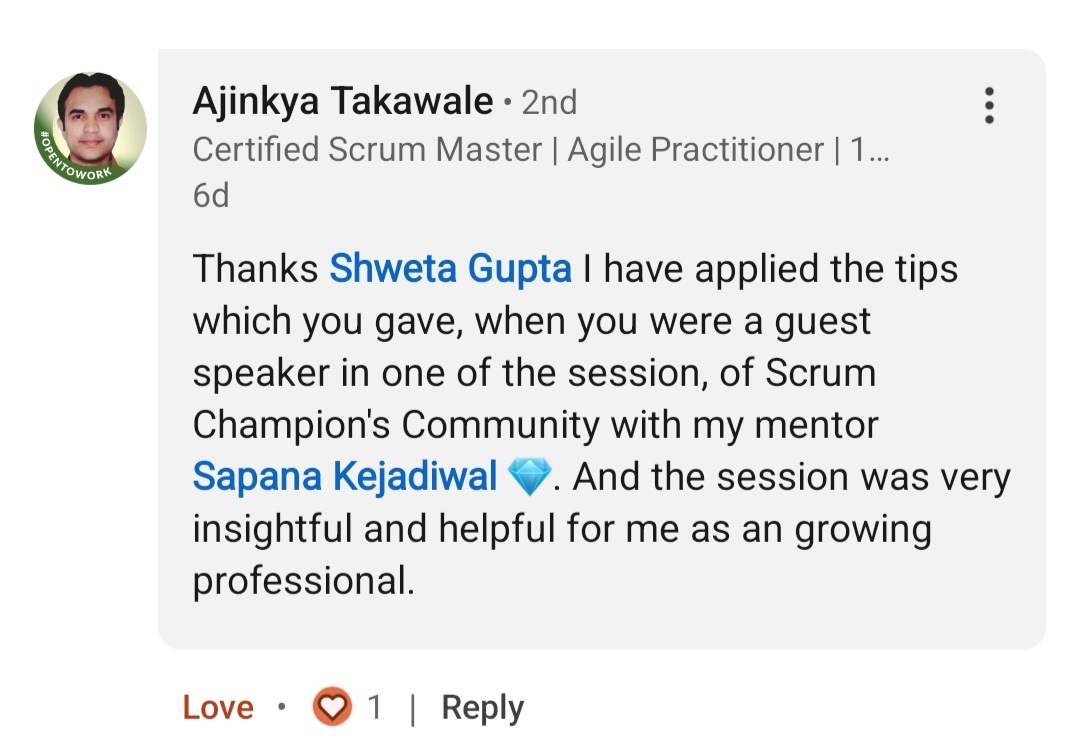1080x755 pixels.
Task: Open the three-dot comment options menu
Action: pyautogui.click(x=988, y=106)
